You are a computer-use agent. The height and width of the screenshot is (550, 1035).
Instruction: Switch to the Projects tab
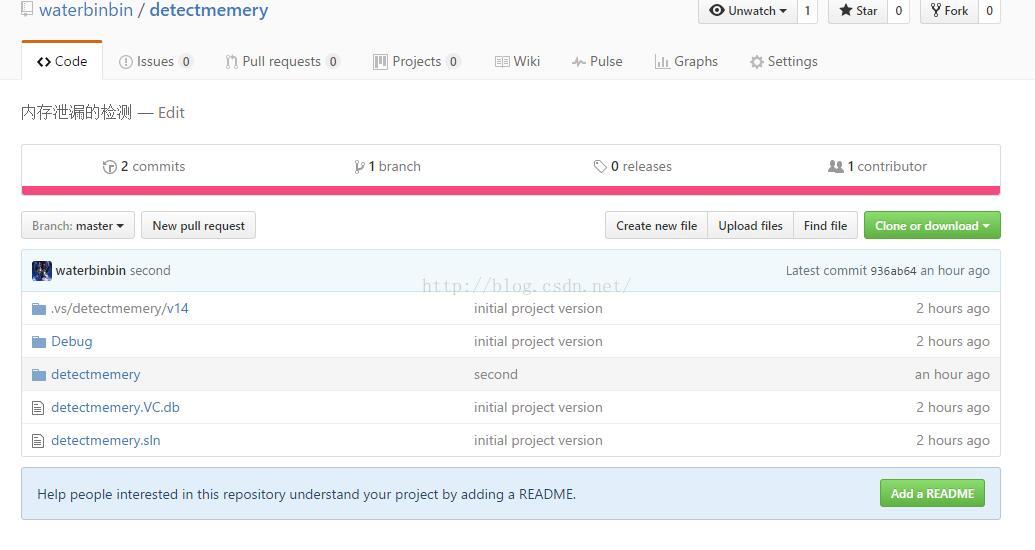tap(417, 61)
